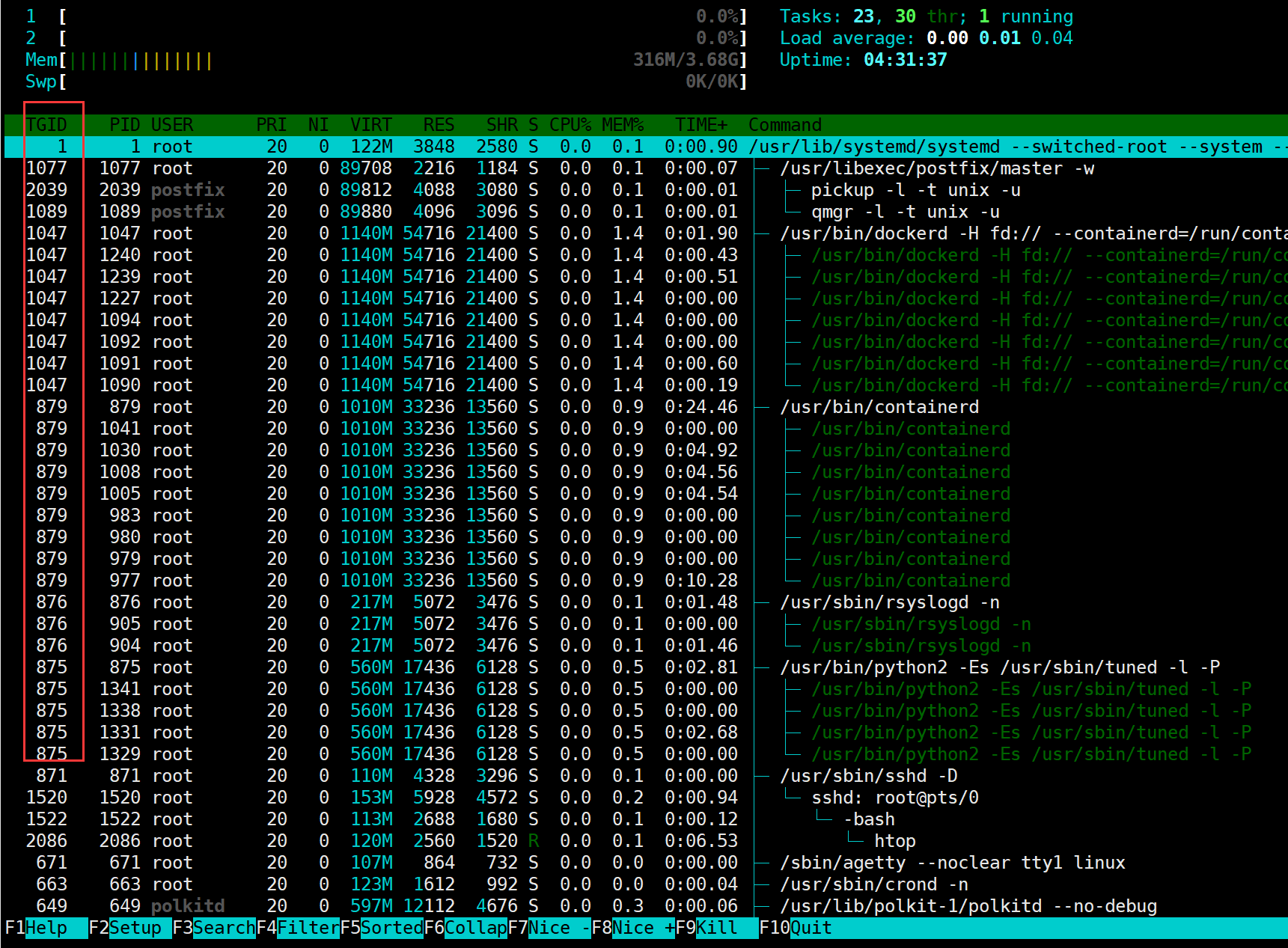
Task: Click F6 Collap to collapse the tree
Action: tap(466, 928)
